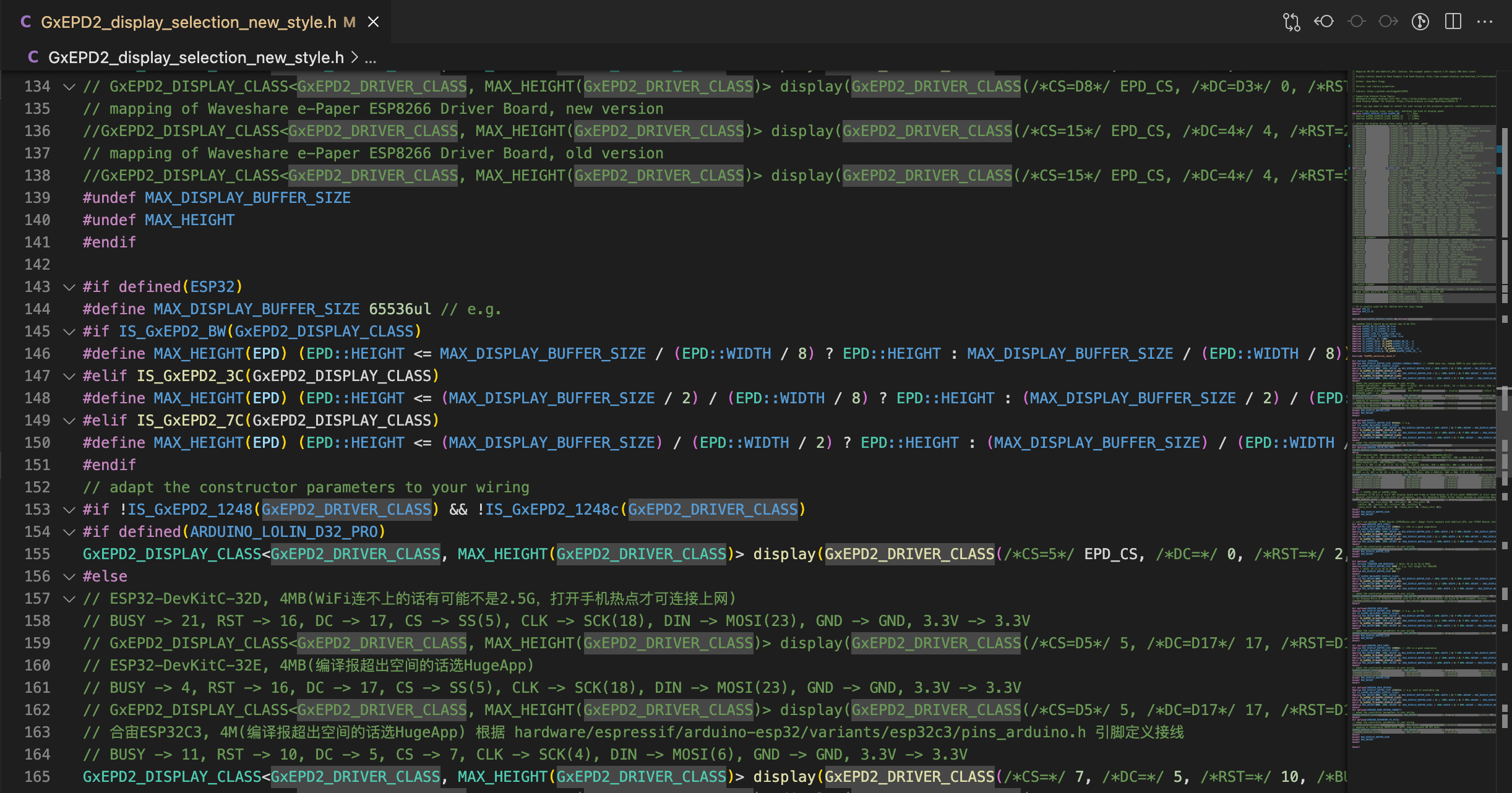This screenshot has height=793, width=1512.
Task: Select the GxEPD2_display_selection_new_style.h editor tab
Action: (x=195, y=22)
